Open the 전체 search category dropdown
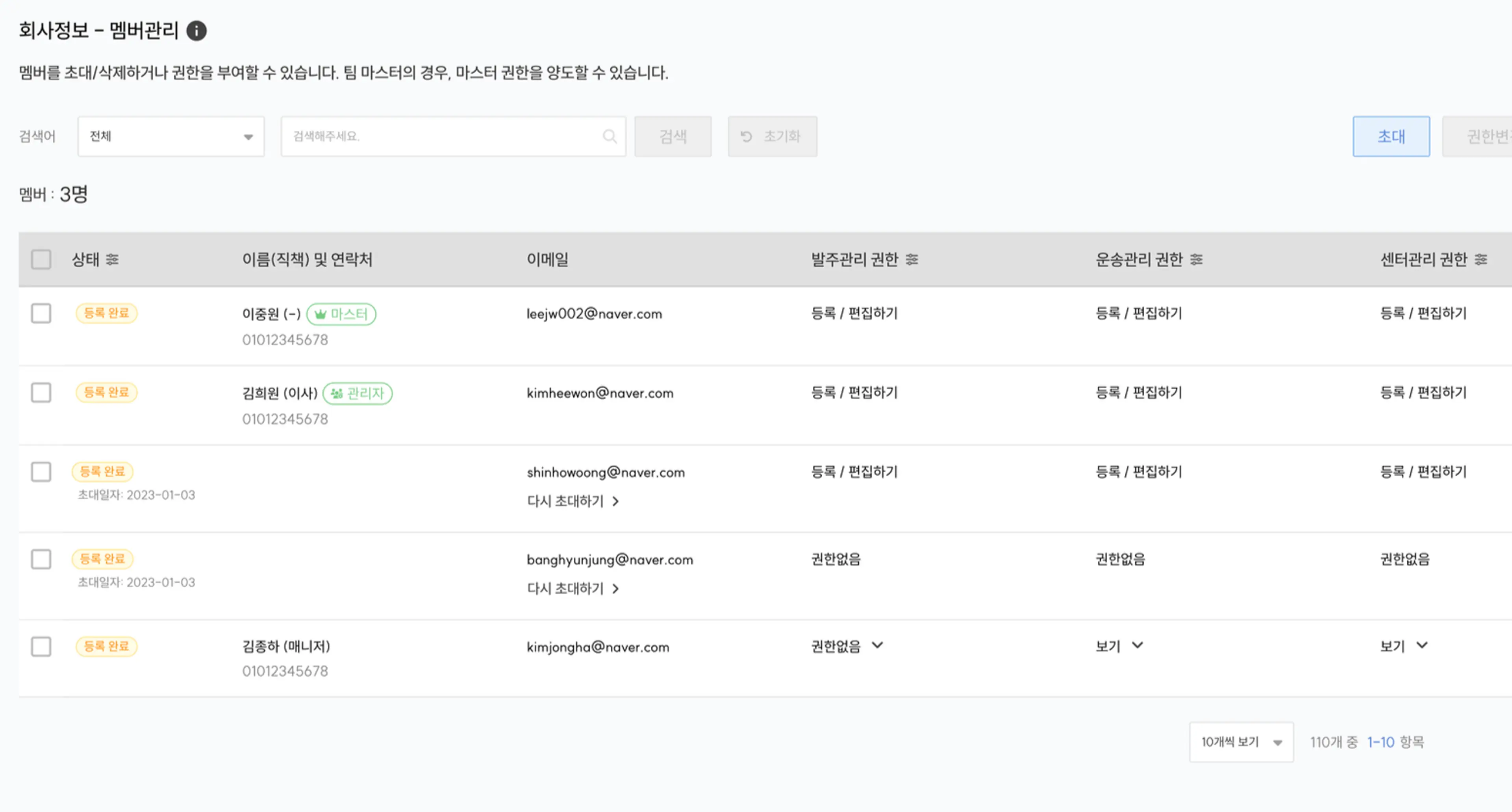 tap(171, 137)
